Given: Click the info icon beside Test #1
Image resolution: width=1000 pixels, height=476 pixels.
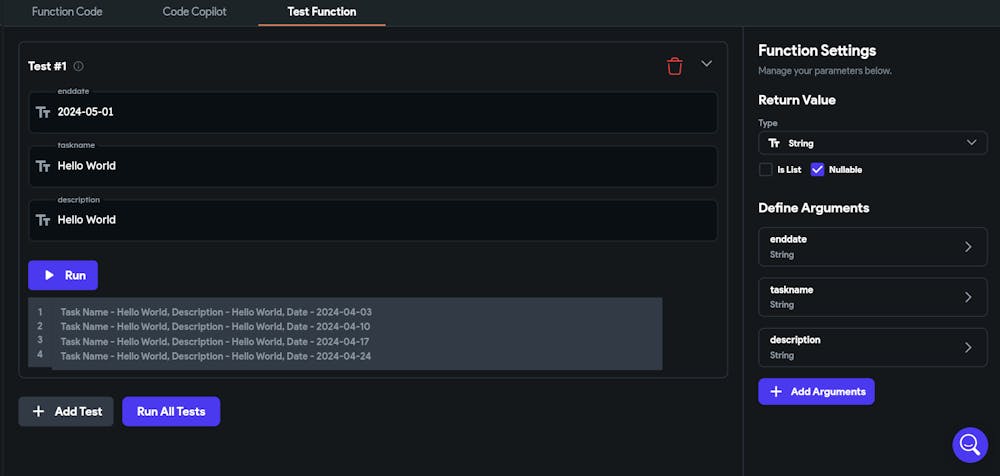Looking at the screenshot, I should coord(78,66).
